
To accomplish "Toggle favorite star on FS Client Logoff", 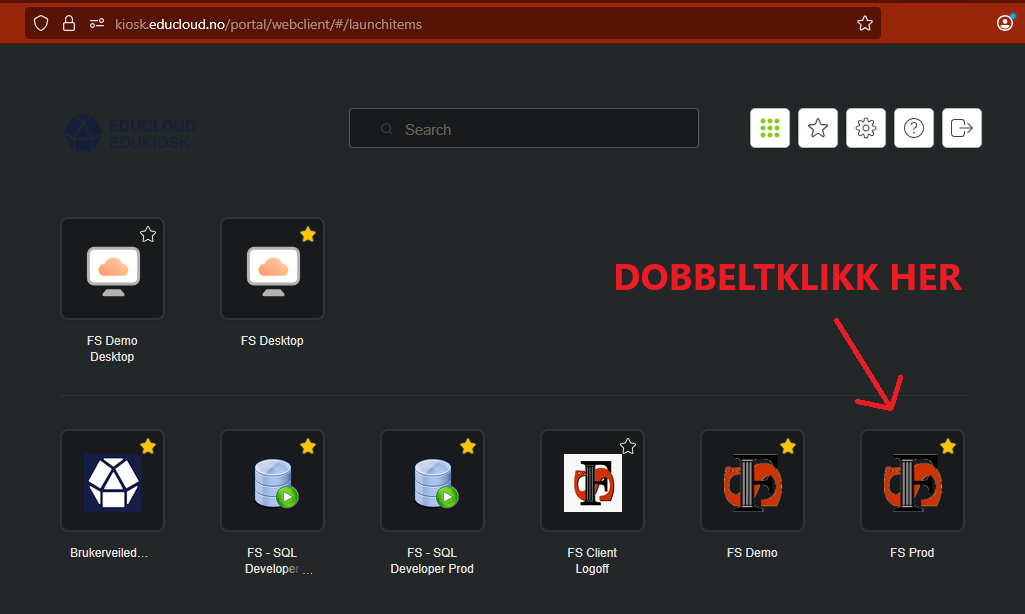I will (x=628, y=446).
